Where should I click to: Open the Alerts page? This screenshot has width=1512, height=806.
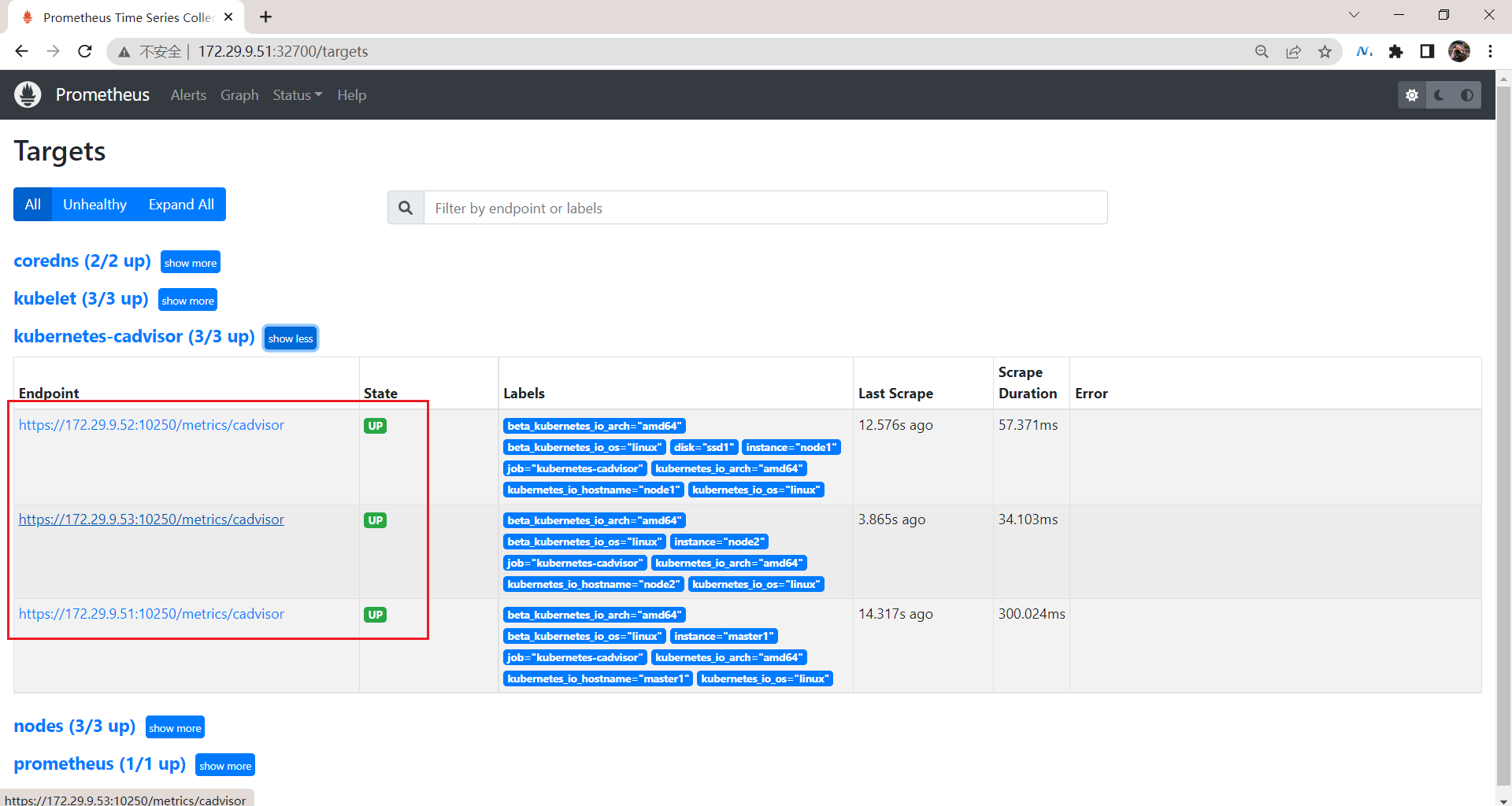(188, 94)
